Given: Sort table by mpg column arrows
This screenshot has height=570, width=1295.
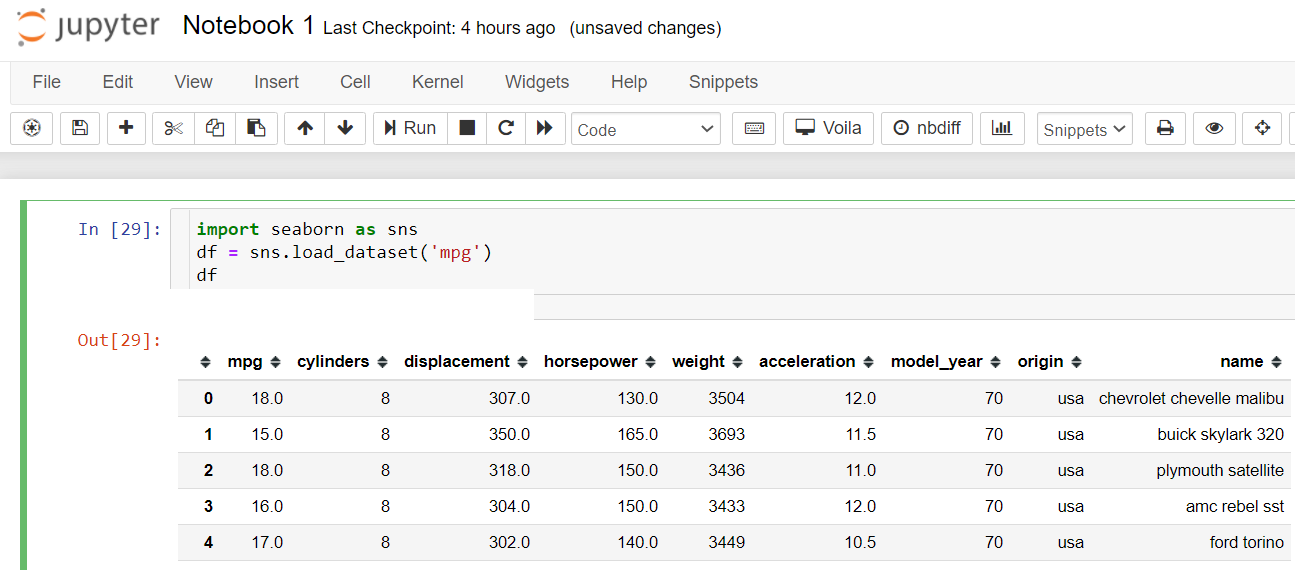Looking at the screenshot, I should coord(275,362).
